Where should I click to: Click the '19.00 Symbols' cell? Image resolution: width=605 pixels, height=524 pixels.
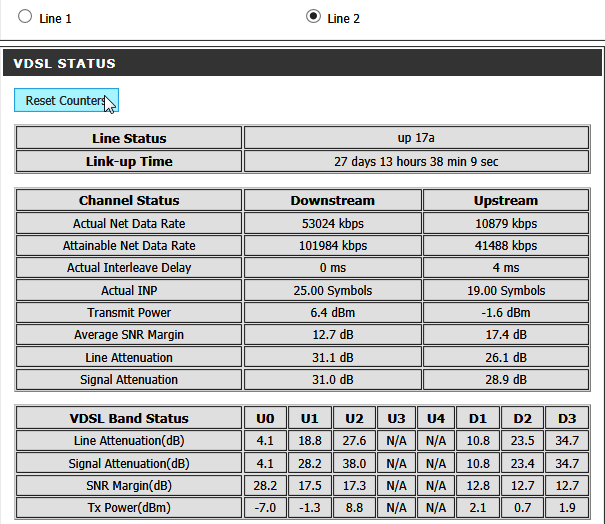click(506, 290)
